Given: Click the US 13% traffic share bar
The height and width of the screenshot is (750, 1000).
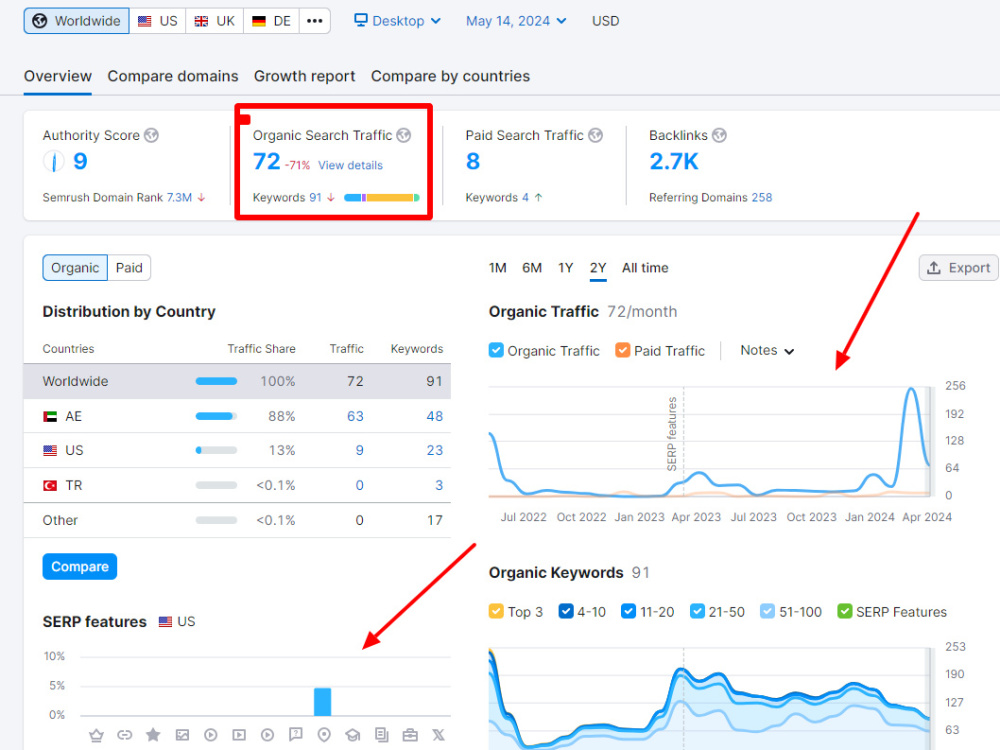Looking at the screenshot, I should [x=216, y=450].
